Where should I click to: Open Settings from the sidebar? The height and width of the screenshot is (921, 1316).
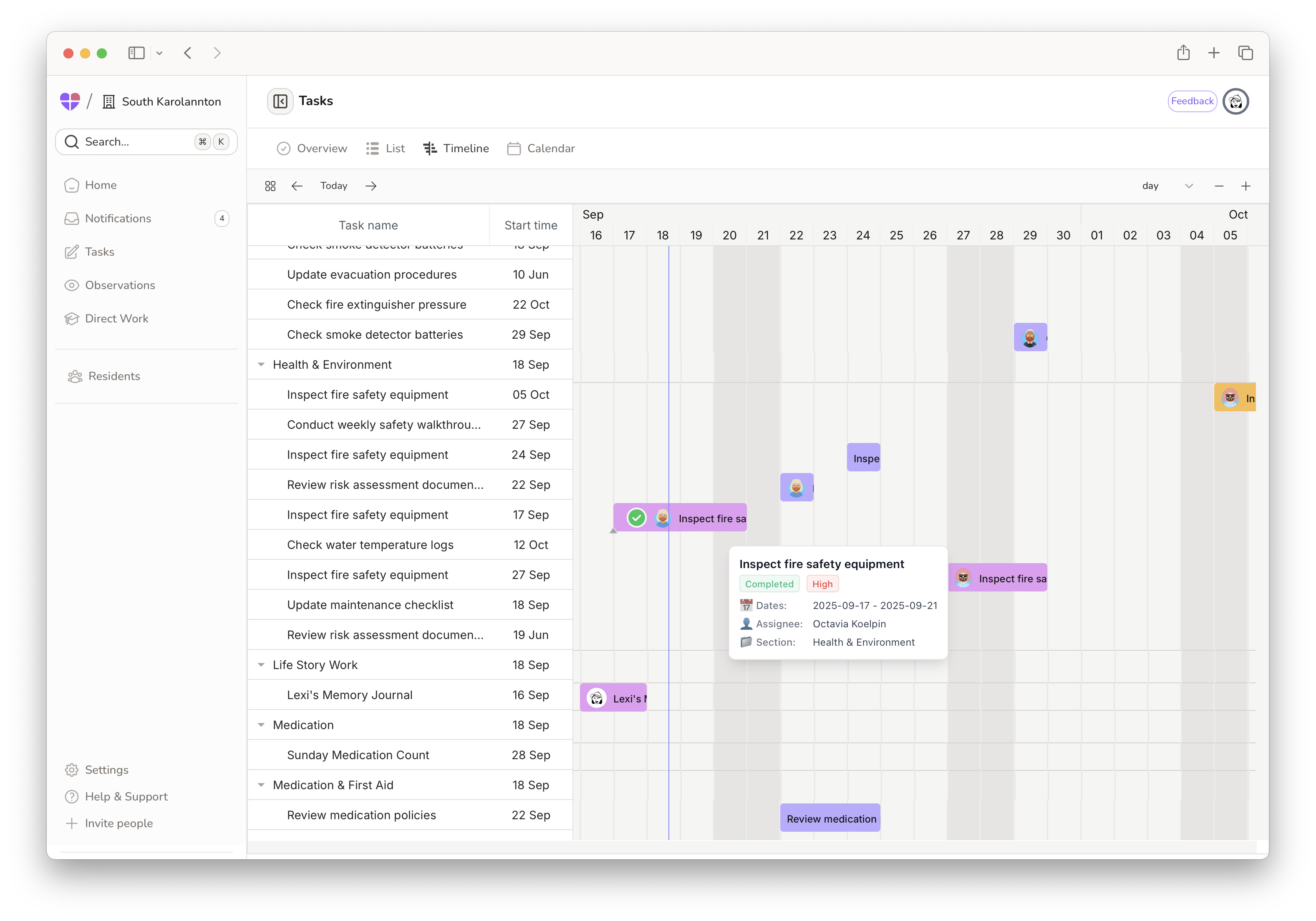(107, 770)
